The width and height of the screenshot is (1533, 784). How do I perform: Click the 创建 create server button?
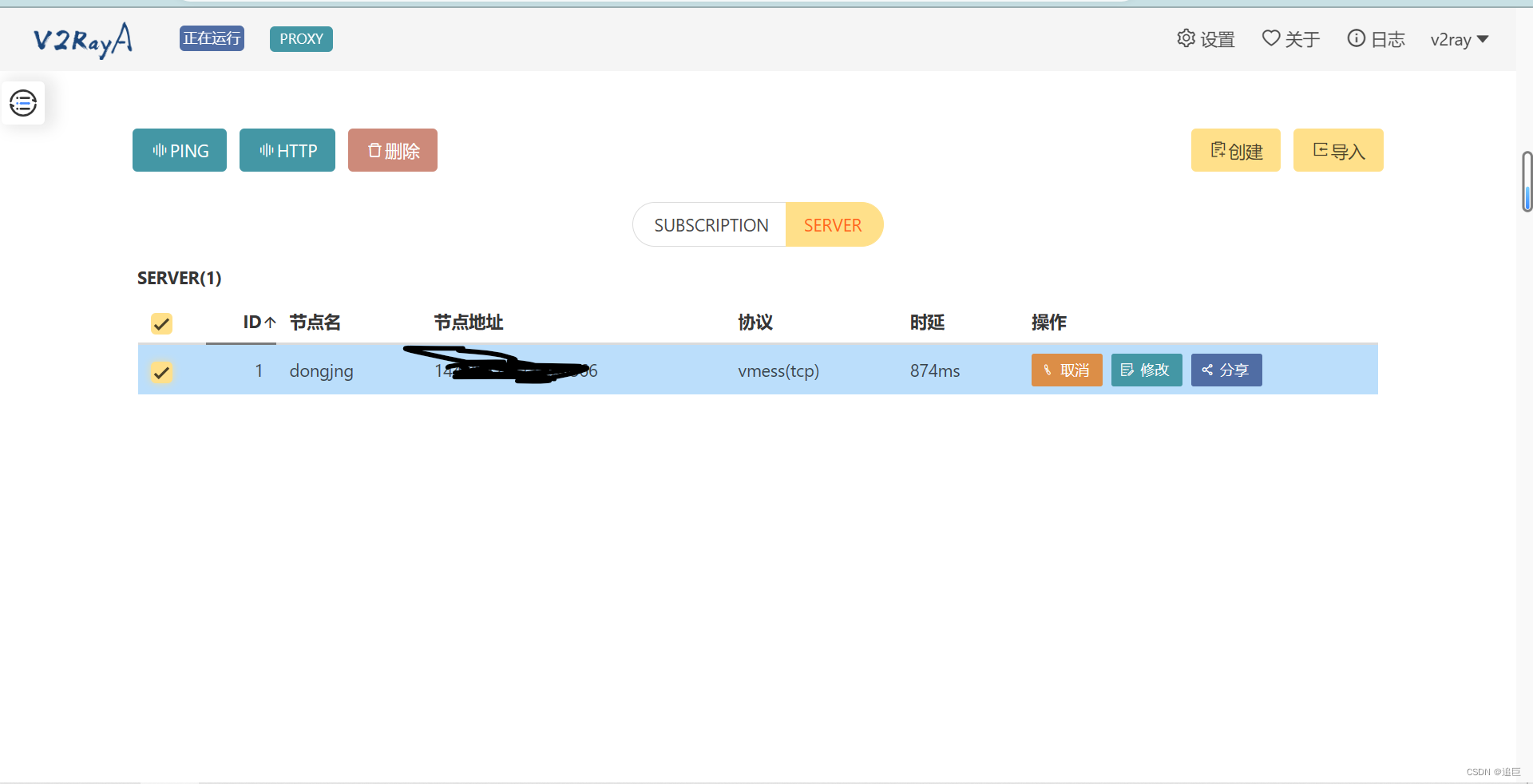[x=1236, y=150]
